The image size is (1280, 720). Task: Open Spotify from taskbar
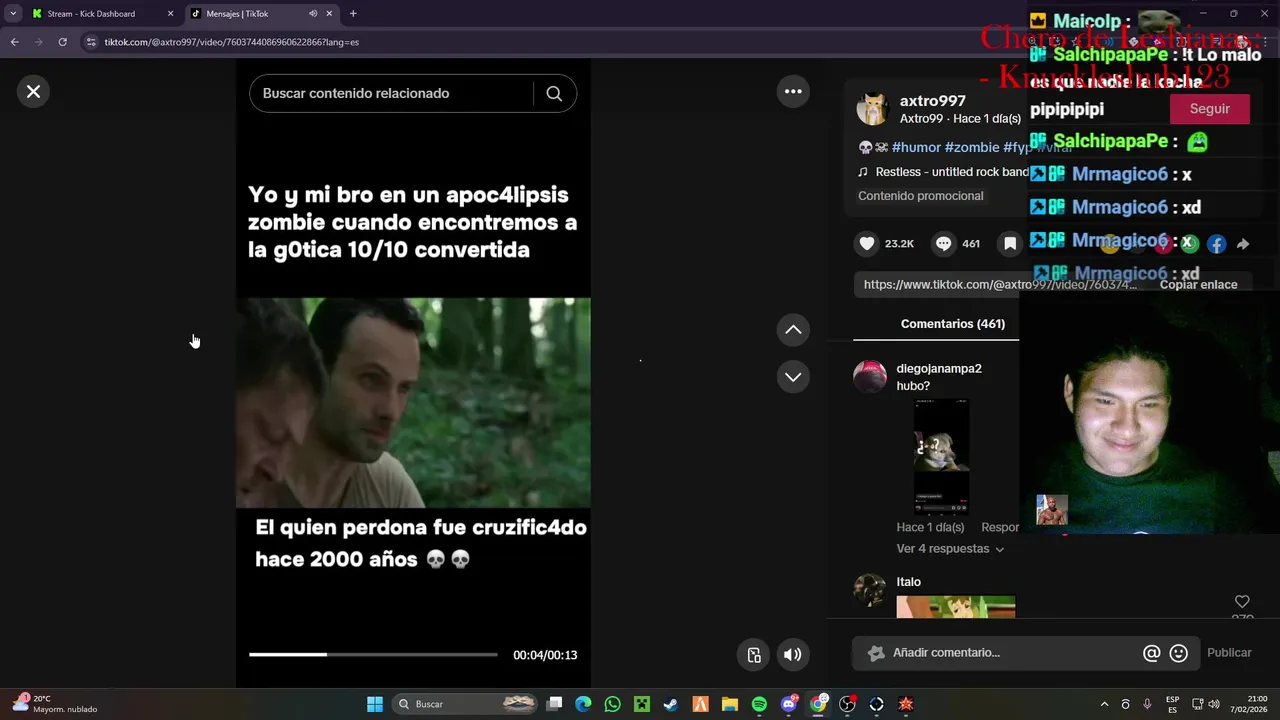759,704
